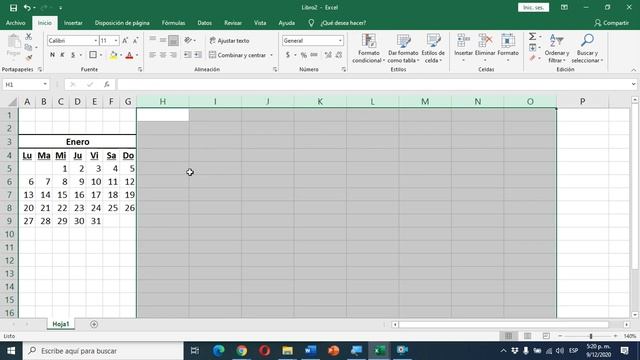Open Dar formato como tabla gallery
Screen dimensions: 640x360
pyautogui.click(x=403, y=48)
